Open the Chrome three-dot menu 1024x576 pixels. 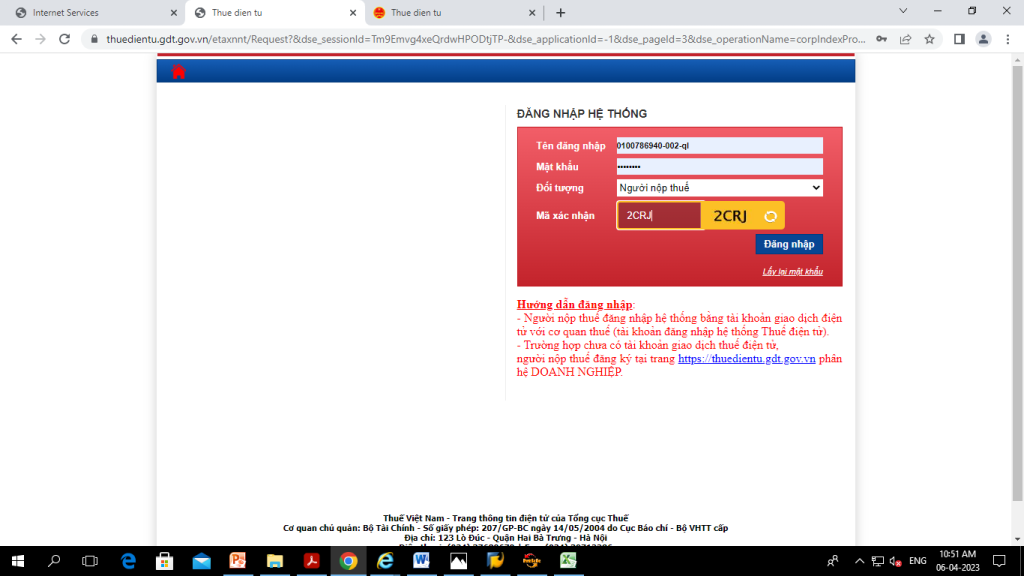point(1007,39)
